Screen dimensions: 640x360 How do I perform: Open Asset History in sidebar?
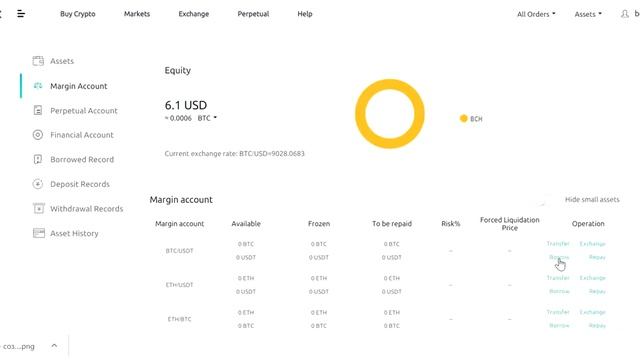(x=74, y=233)
